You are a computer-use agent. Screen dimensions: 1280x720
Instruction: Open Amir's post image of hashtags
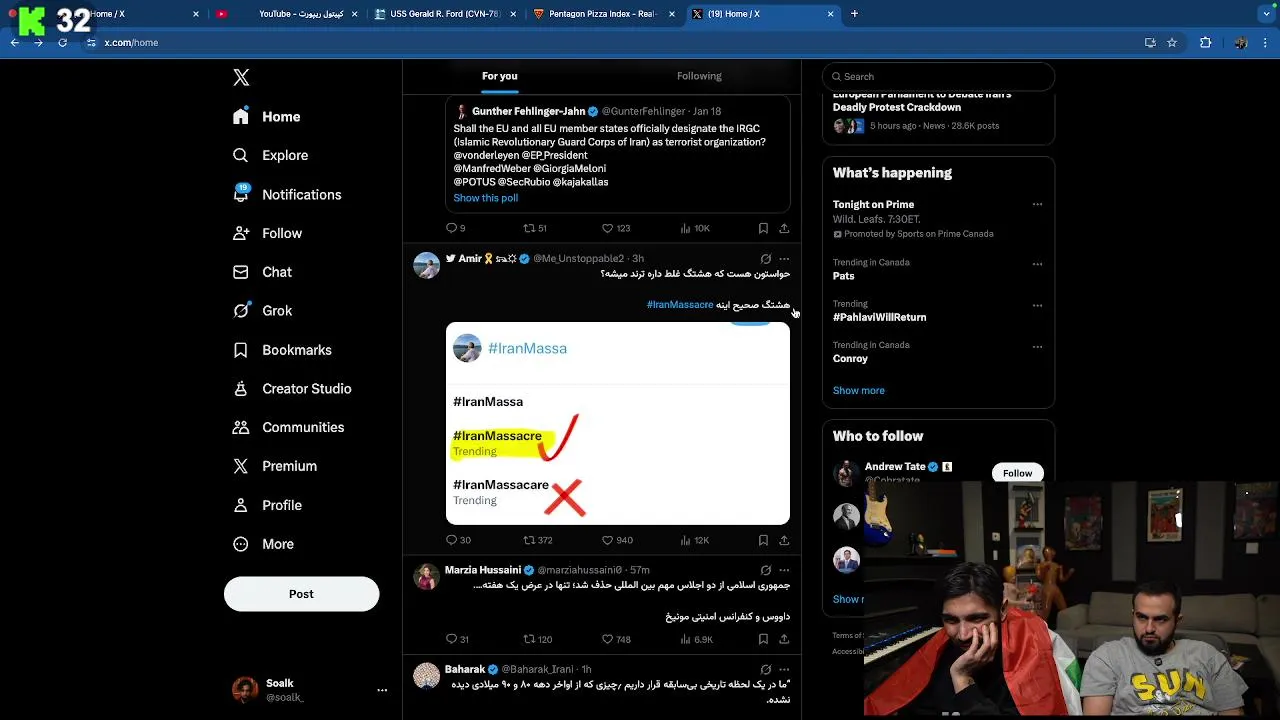(618, 423)
